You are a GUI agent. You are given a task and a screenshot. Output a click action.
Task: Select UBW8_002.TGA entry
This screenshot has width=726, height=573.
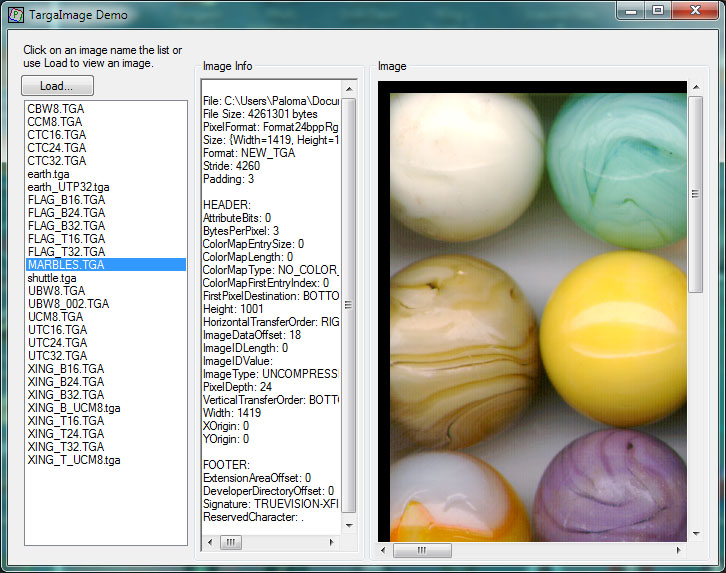(x=68, y=304)
